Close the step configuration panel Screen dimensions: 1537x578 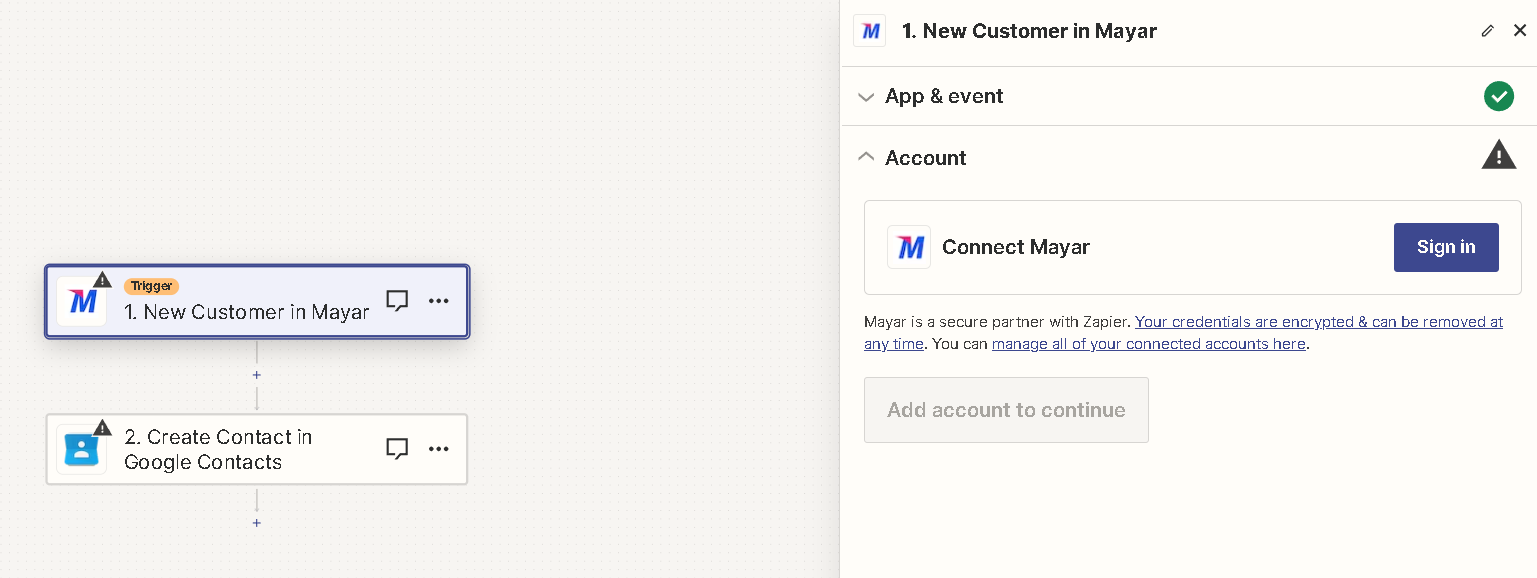(1520, 30)
